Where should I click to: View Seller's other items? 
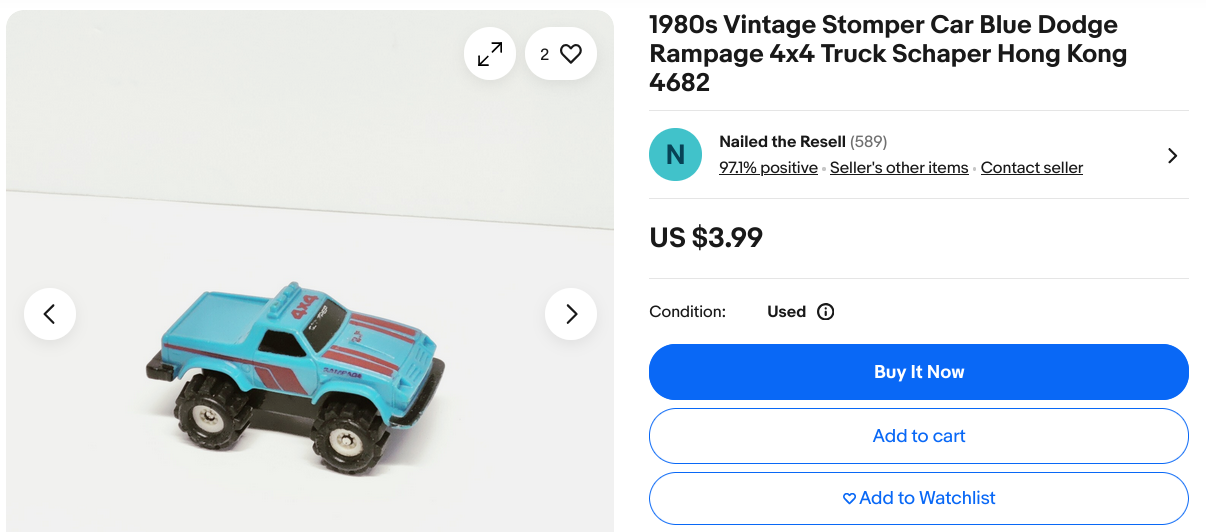click(899, 168)
